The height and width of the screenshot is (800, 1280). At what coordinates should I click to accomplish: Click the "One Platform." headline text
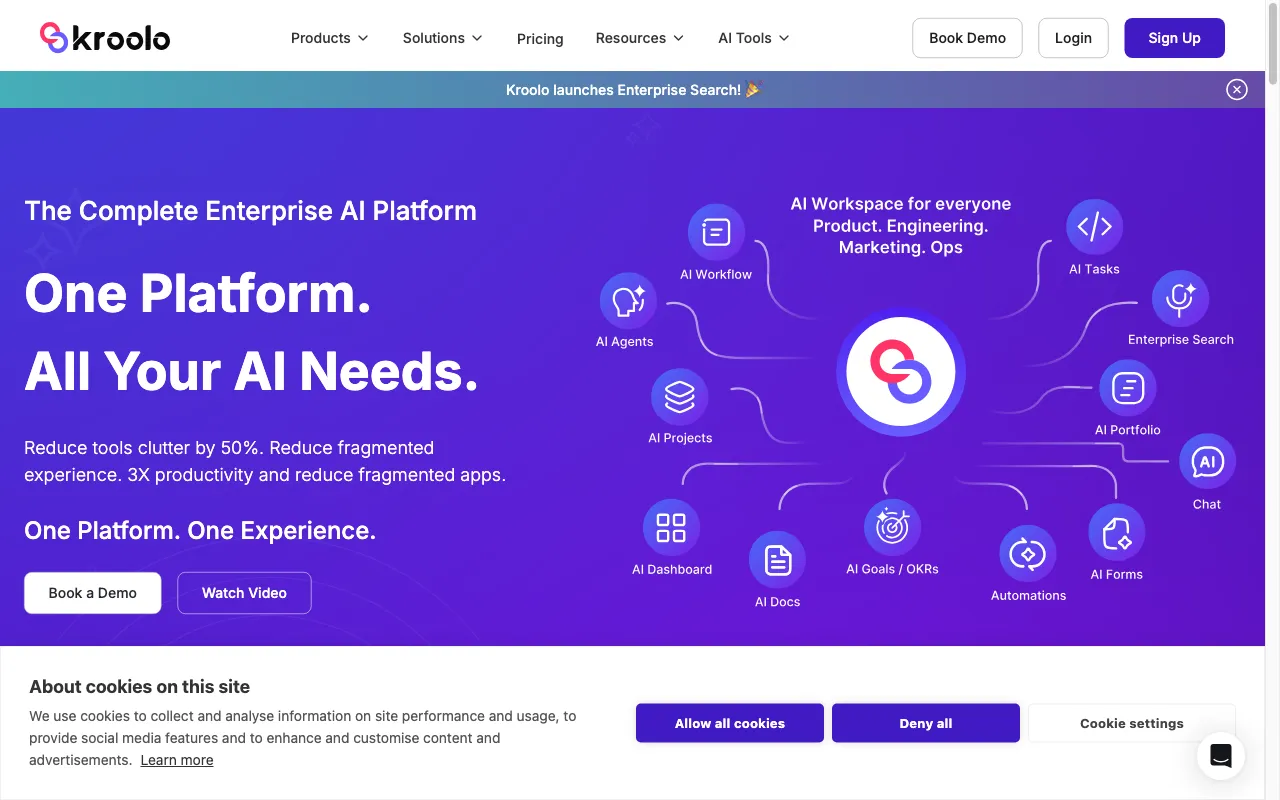coord(198,294)
